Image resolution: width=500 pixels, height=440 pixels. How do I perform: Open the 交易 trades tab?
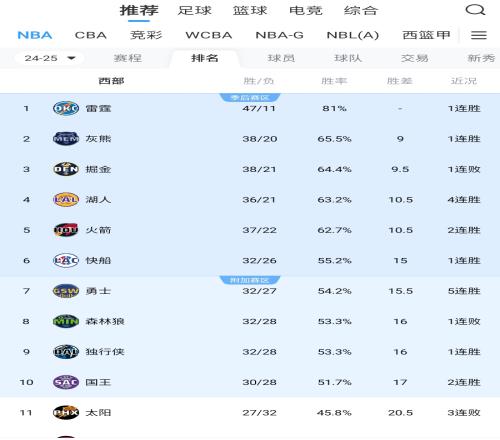[414, 58]
